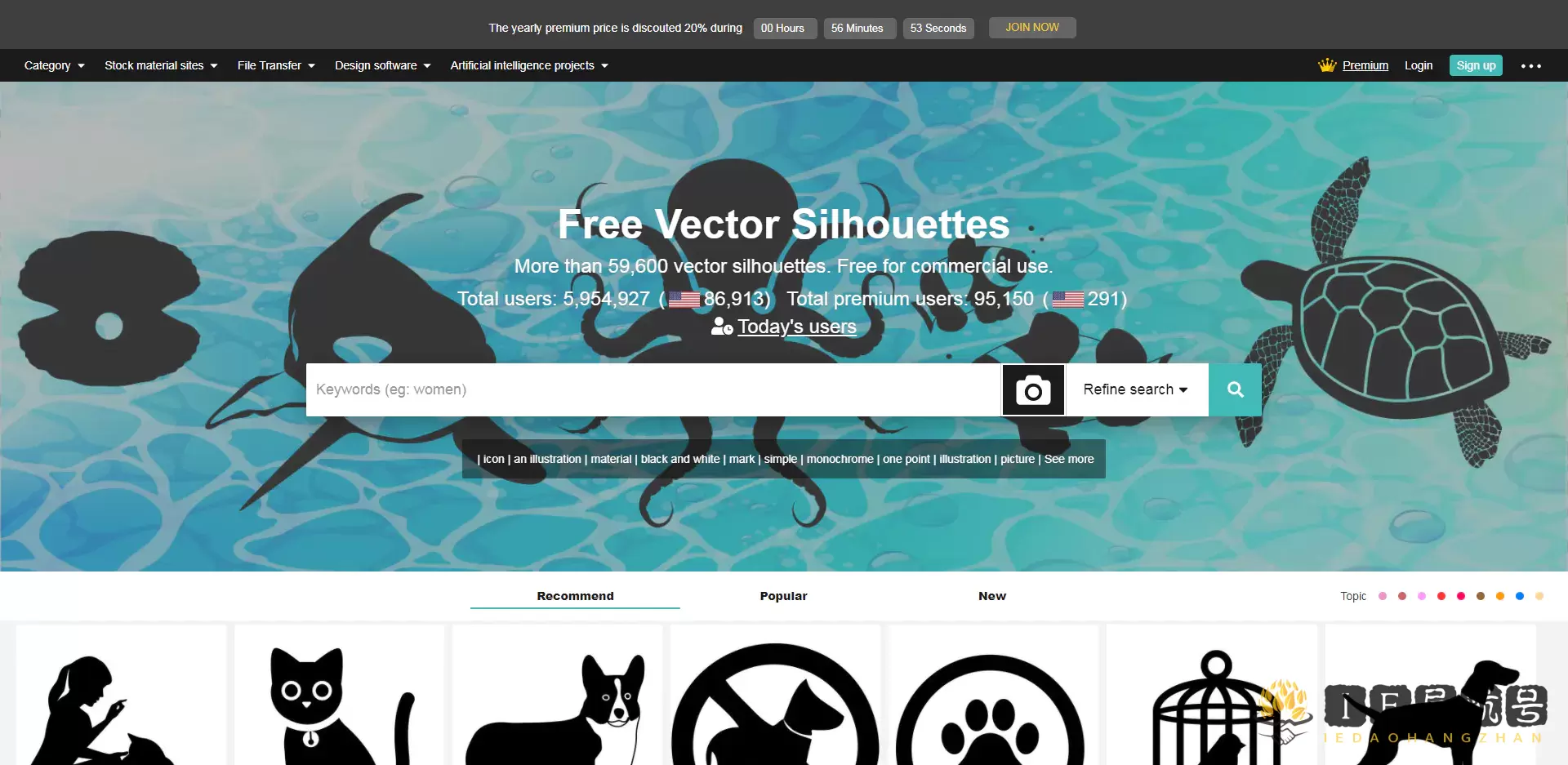Switch to the Popular tab
This screenshot has width=1568, height=765.
click(783, 596)
